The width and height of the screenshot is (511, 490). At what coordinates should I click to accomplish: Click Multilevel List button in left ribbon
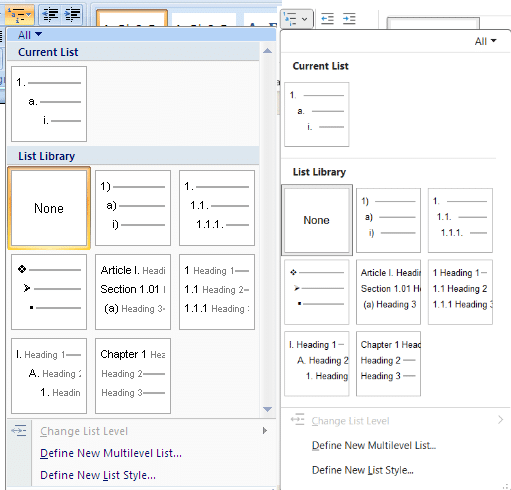click(19, 14)
